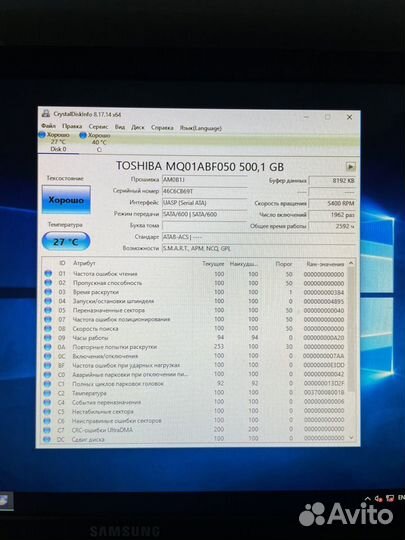Click the Возможности field S.M.A.R.T., APM, NCQ
This screenshot has width=405, height=540.
pyautogui.click(x=259, y=248)
